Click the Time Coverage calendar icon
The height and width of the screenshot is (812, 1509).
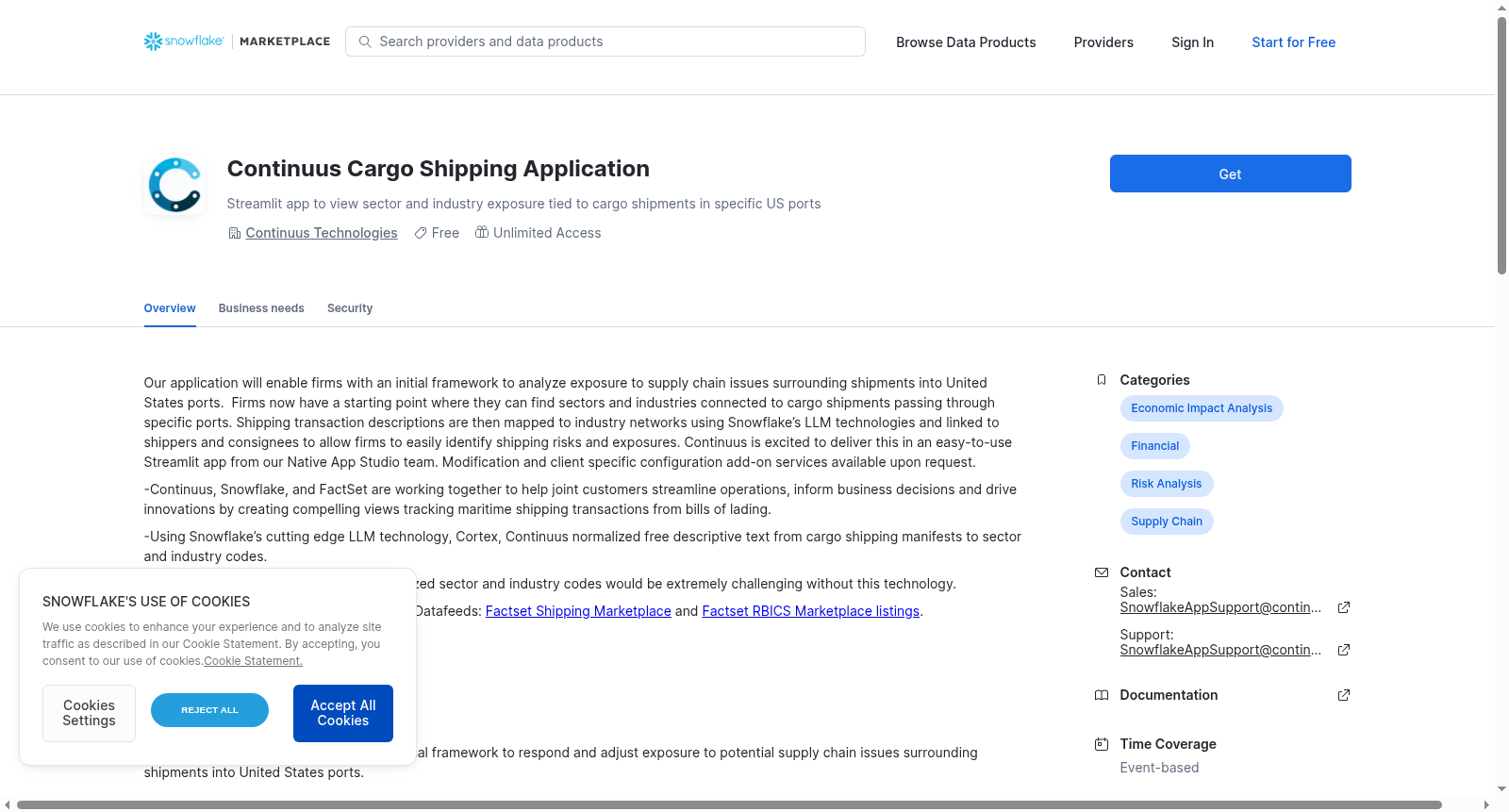coord(1102,744)
